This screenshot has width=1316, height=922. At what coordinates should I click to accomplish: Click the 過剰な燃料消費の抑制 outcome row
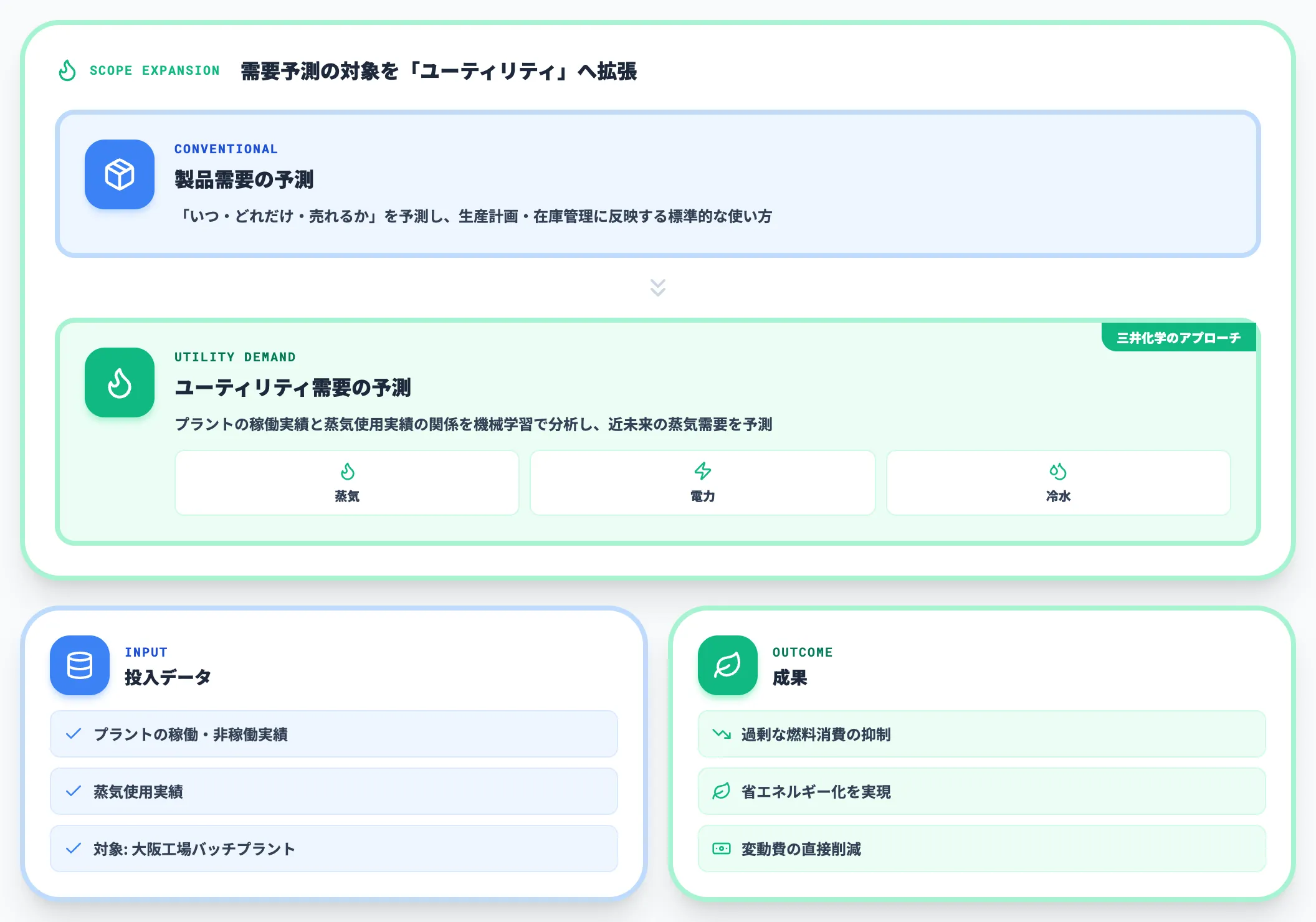(x=982, y=734)
